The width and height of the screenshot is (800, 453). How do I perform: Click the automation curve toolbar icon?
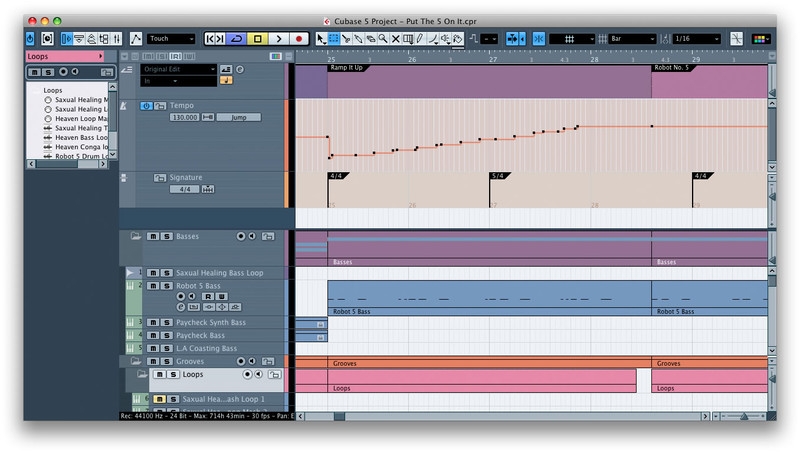[136, 39]
